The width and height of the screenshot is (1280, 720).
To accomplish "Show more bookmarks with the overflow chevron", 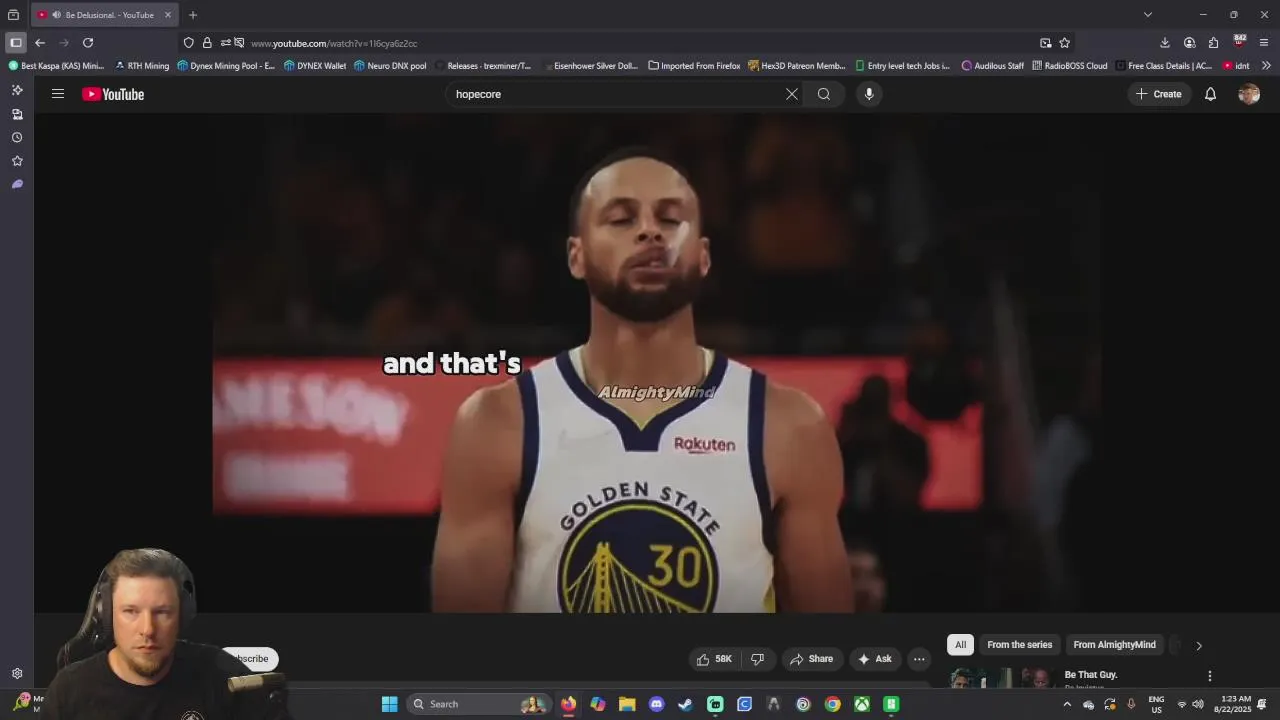I will (1266, 66).
